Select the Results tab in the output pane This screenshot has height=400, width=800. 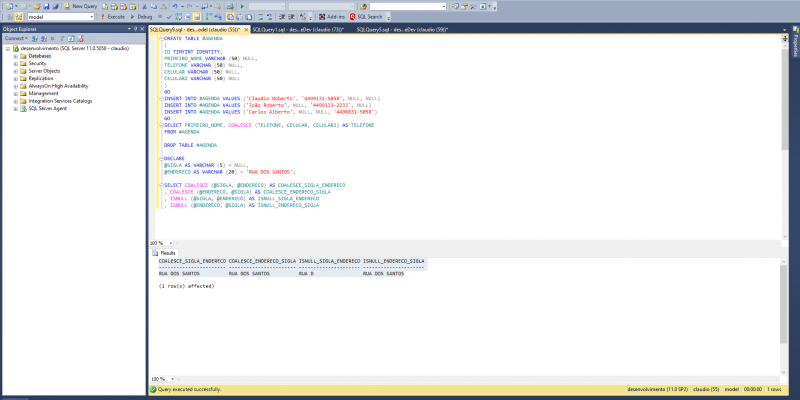pos(167,253)
